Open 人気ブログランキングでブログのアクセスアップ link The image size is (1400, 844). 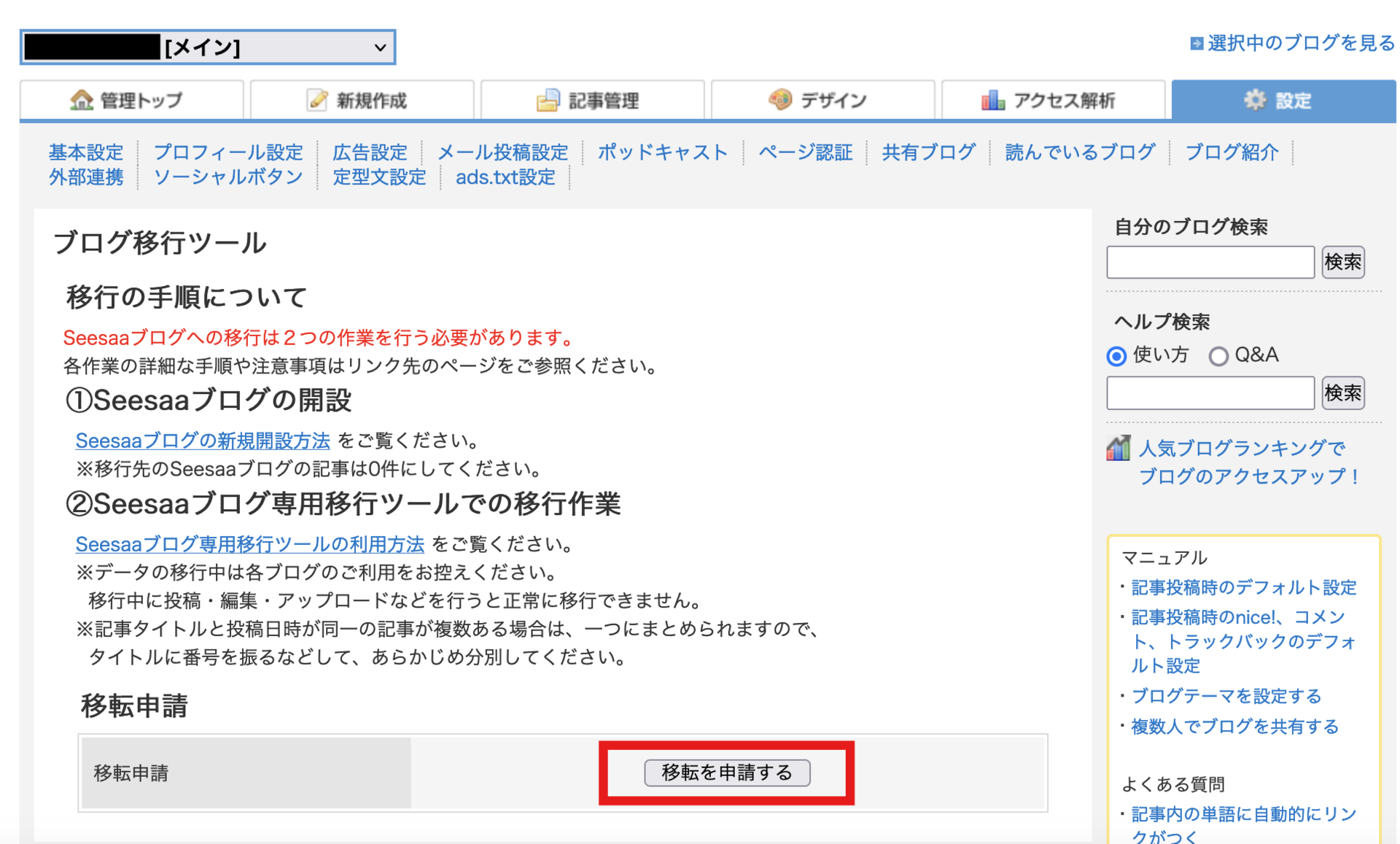pos(1248,462)
